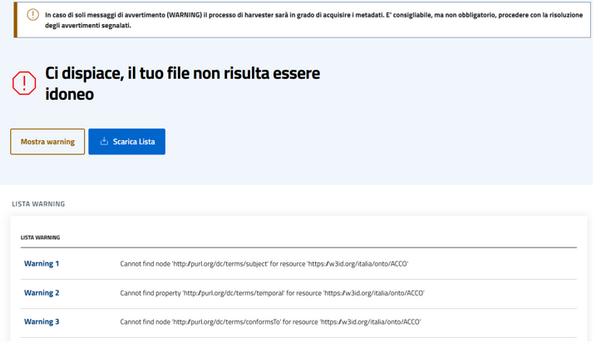Click the dc/terms/conformsTo warning message

coord(271,322)
